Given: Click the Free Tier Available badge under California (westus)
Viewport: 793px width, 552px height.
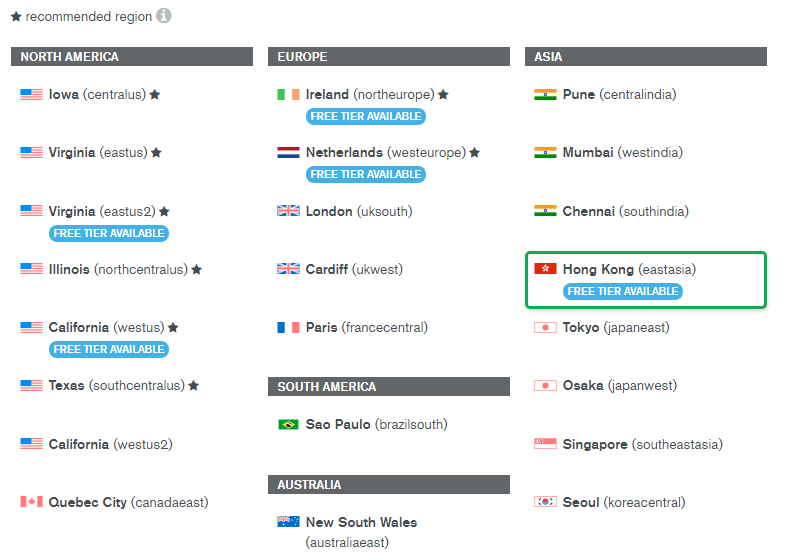Looking at the screenshot, I should tap(109, 349).
